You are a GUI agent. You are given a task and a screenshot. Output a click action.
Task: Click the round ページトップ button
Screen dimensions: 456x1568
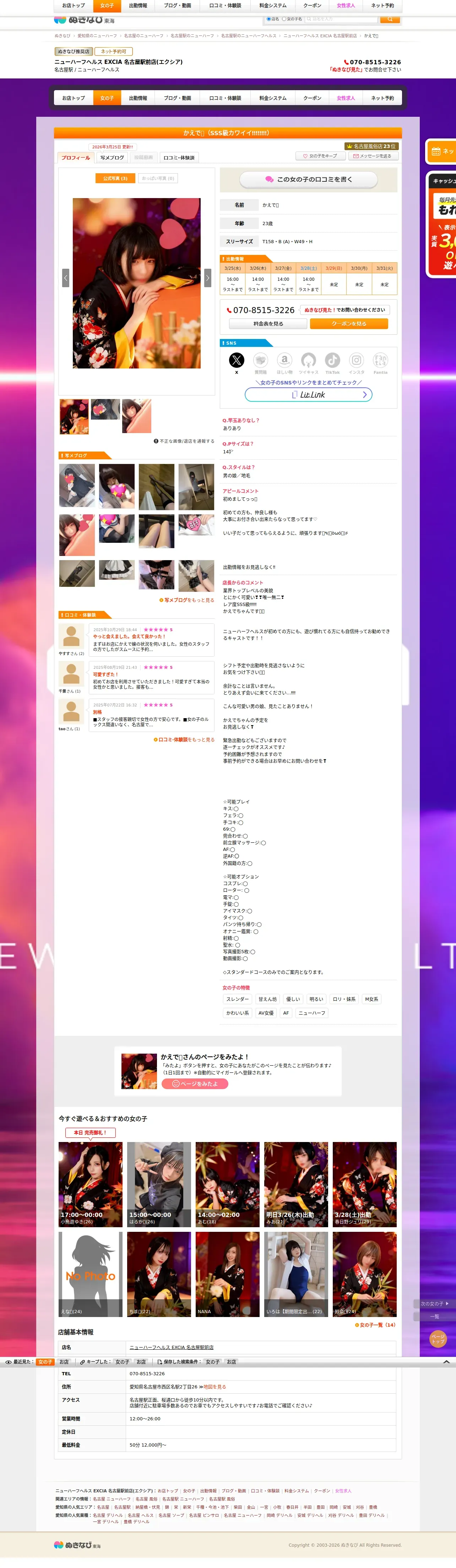[438, 1339]
